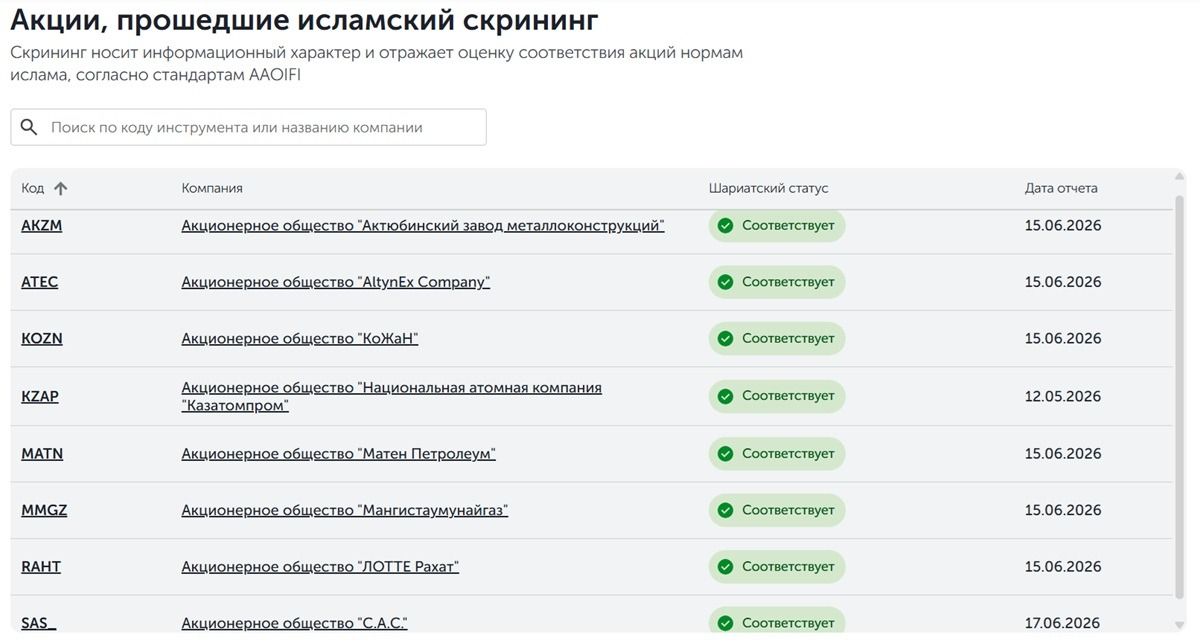Viewport: 1200px width, 643px height.
Task: Open company link Национальная атомная компания Казатомпром
Action: click(x=392, y=397)
